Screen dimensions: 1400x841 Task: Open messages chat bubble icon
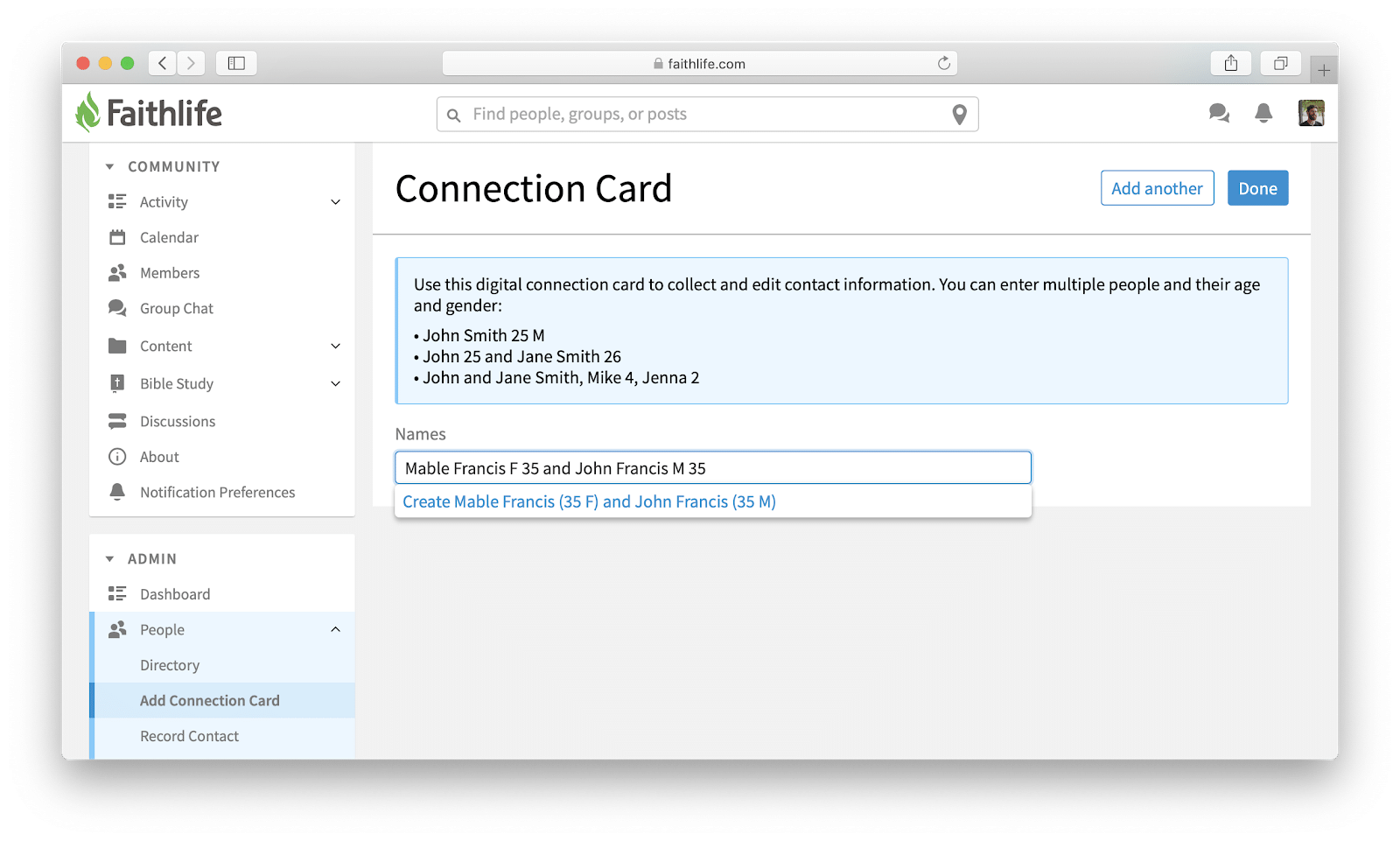1219,113
